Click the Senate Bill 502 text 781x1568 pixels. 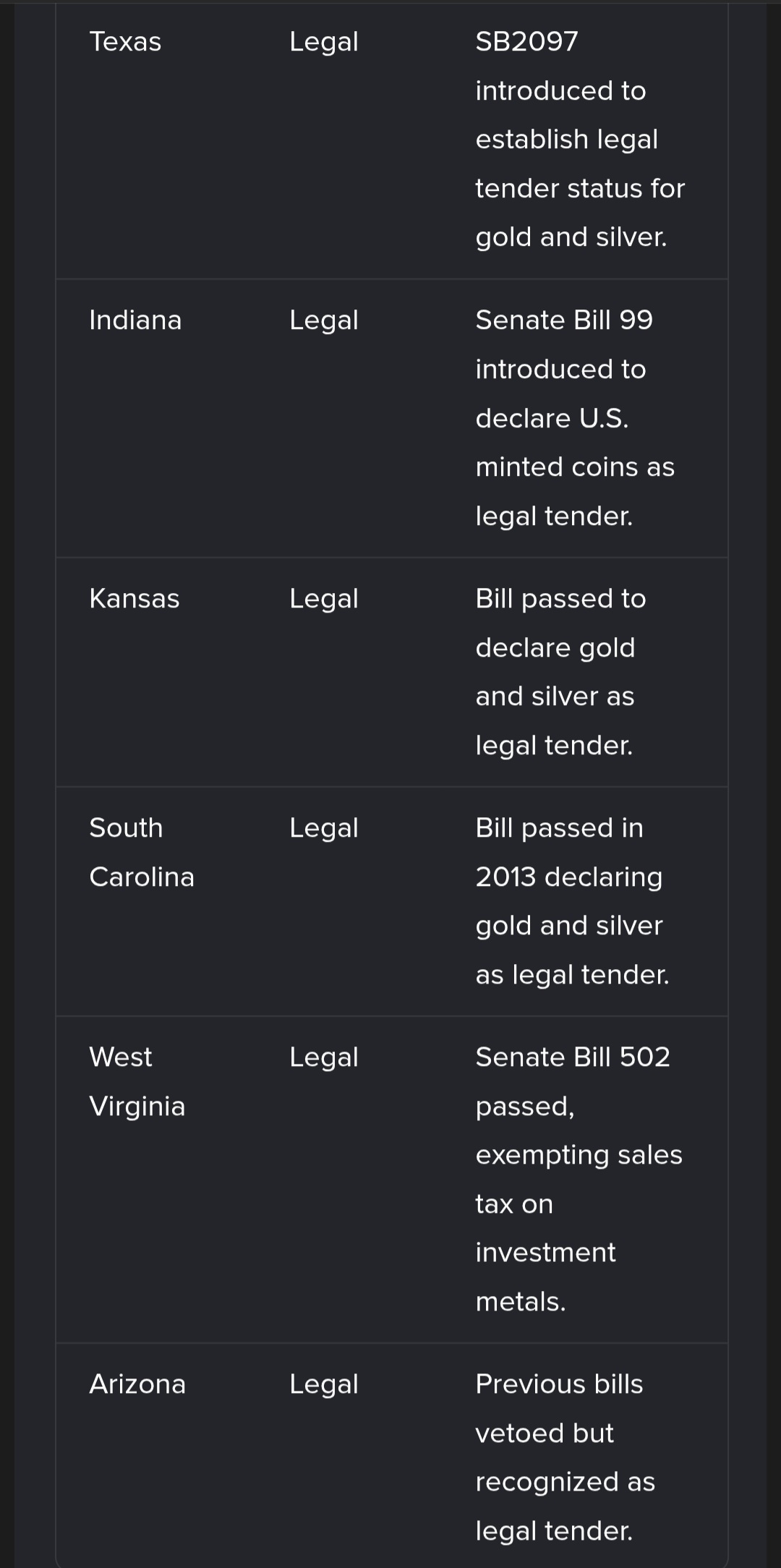[x=572, y=1057]
